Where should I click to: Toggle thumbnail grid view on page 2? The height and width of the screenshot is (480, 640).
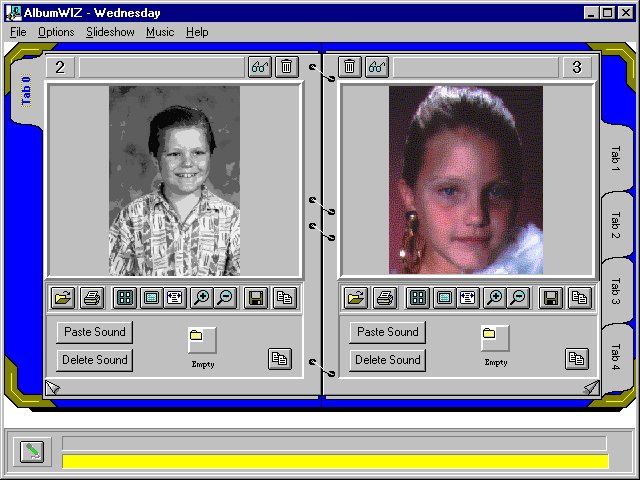pyautogui.click(x=125, y=297)
